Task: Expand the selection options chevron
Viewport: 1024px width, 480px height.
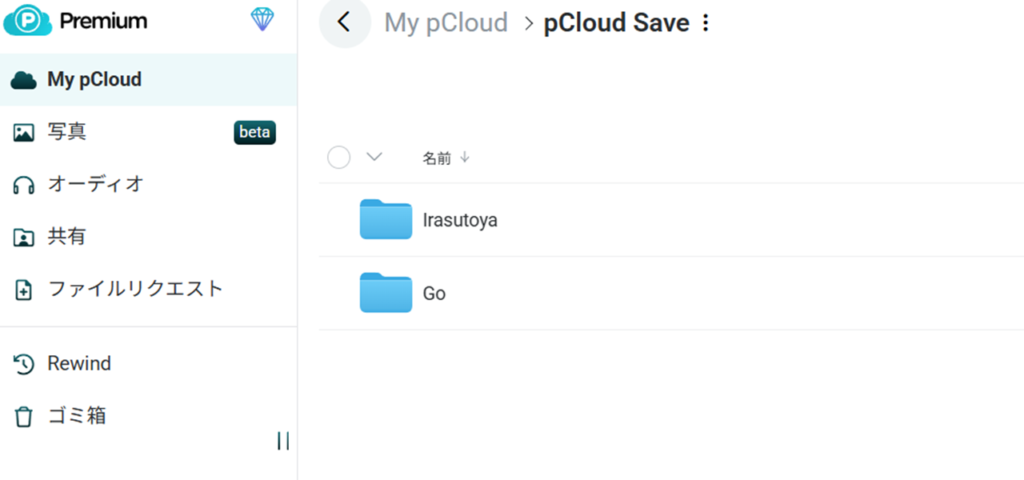Action: pos(375,157)
